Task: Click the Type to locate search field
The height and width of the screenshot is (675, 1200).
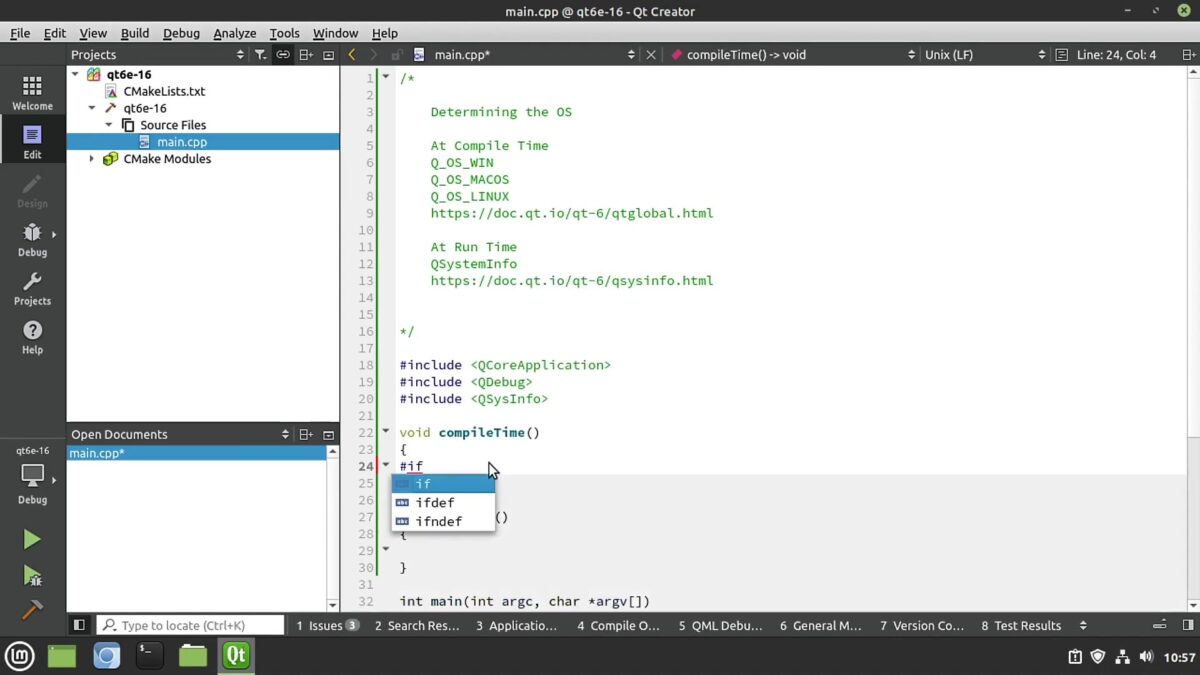Action: pos(191,626)
